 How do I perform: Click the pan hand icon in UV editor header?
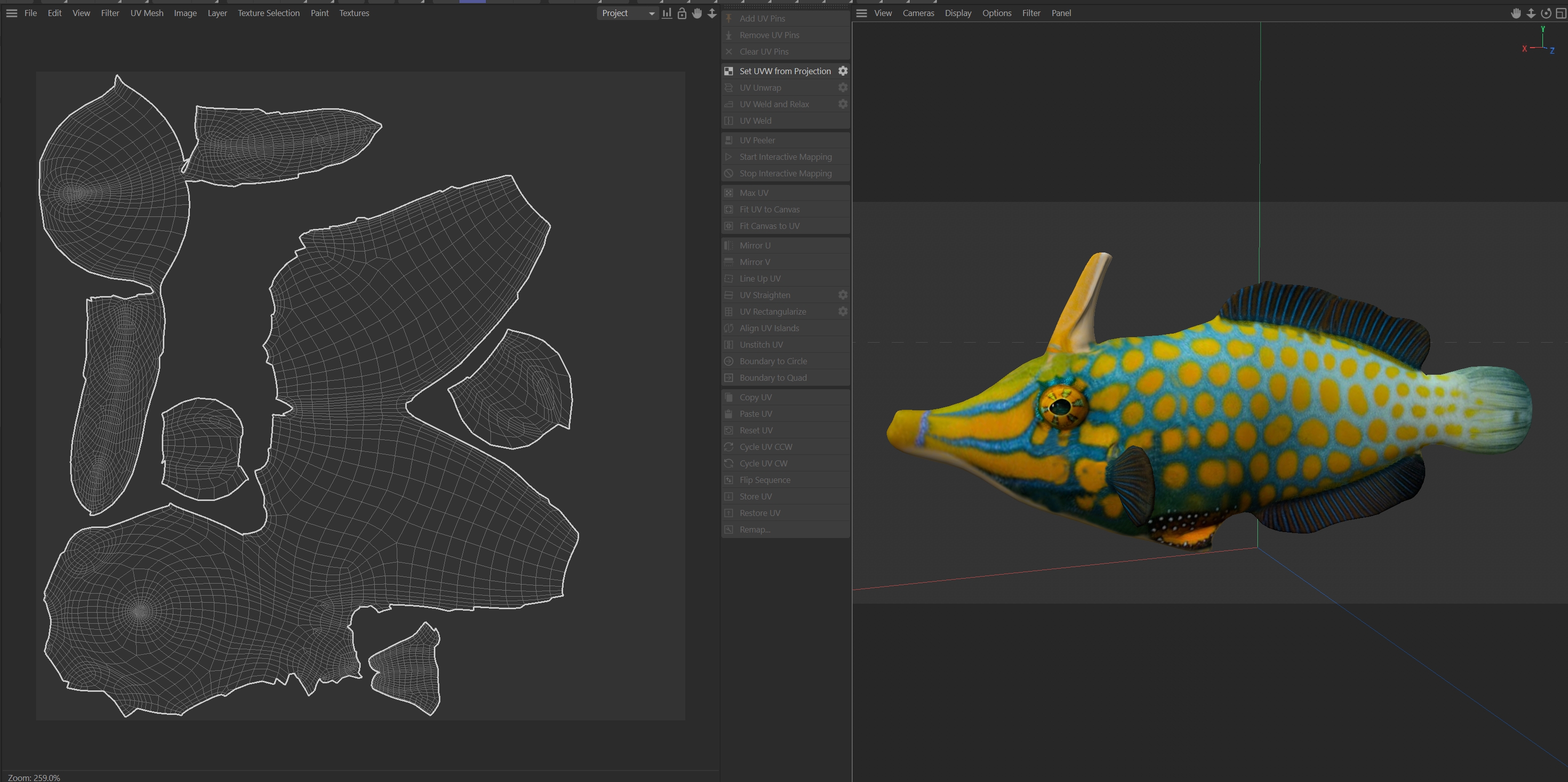click(697, 14)
